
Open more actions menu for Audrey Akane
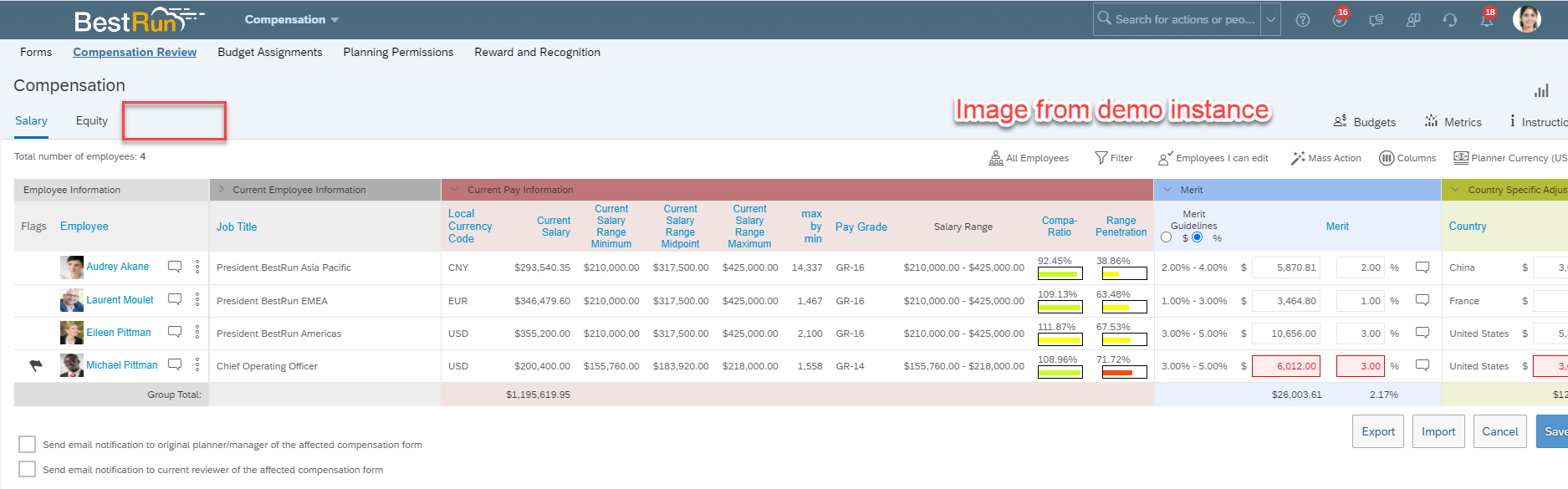[x=197, y=267]
